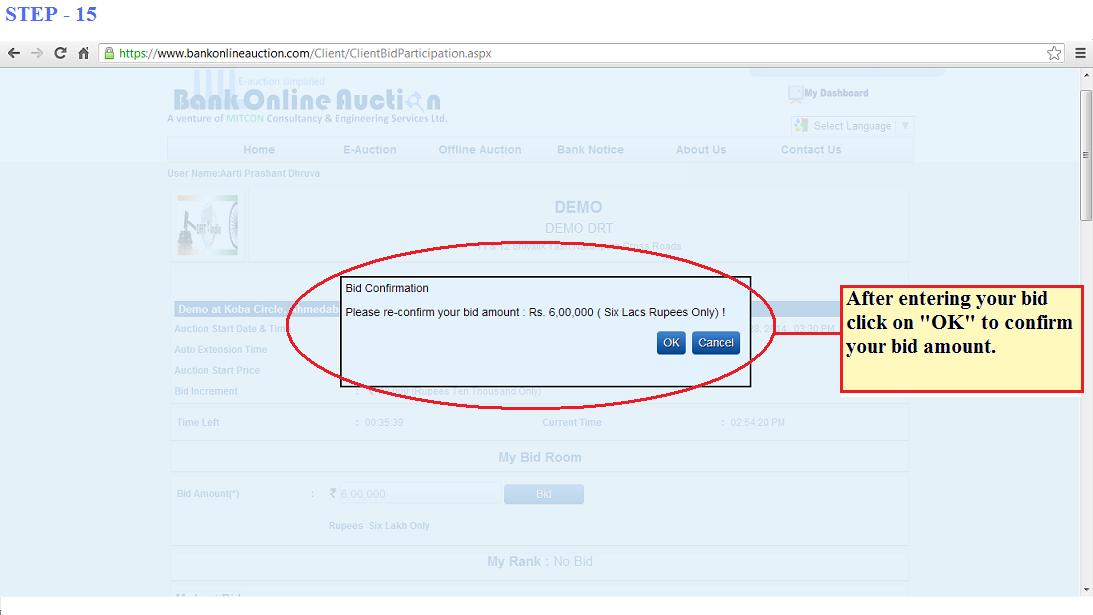
Task: Bookmark this page with the star icon
Action: [1054, 53]
